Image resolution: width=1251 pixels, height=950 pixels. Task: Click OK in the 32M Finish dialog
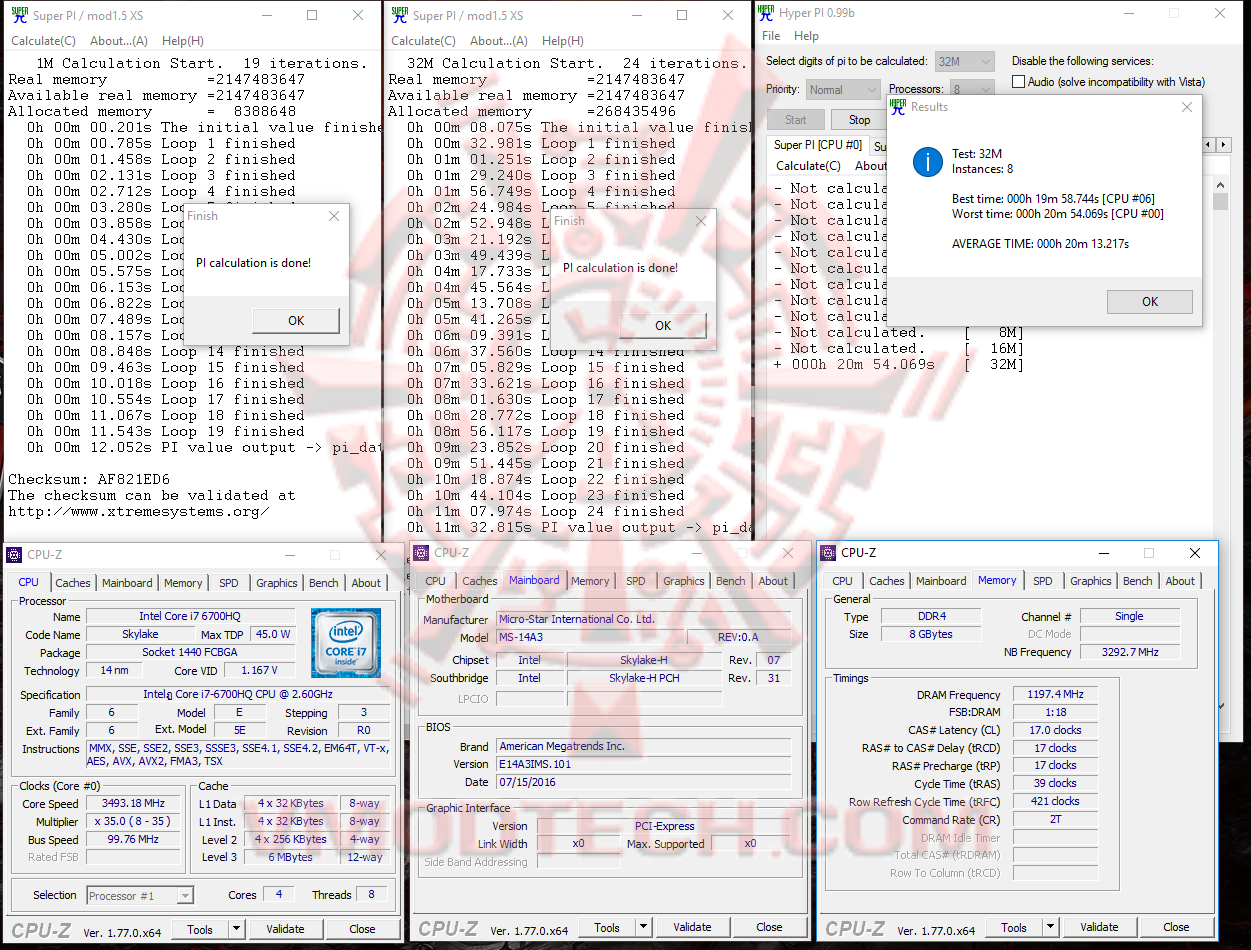[x=663, y=326]
